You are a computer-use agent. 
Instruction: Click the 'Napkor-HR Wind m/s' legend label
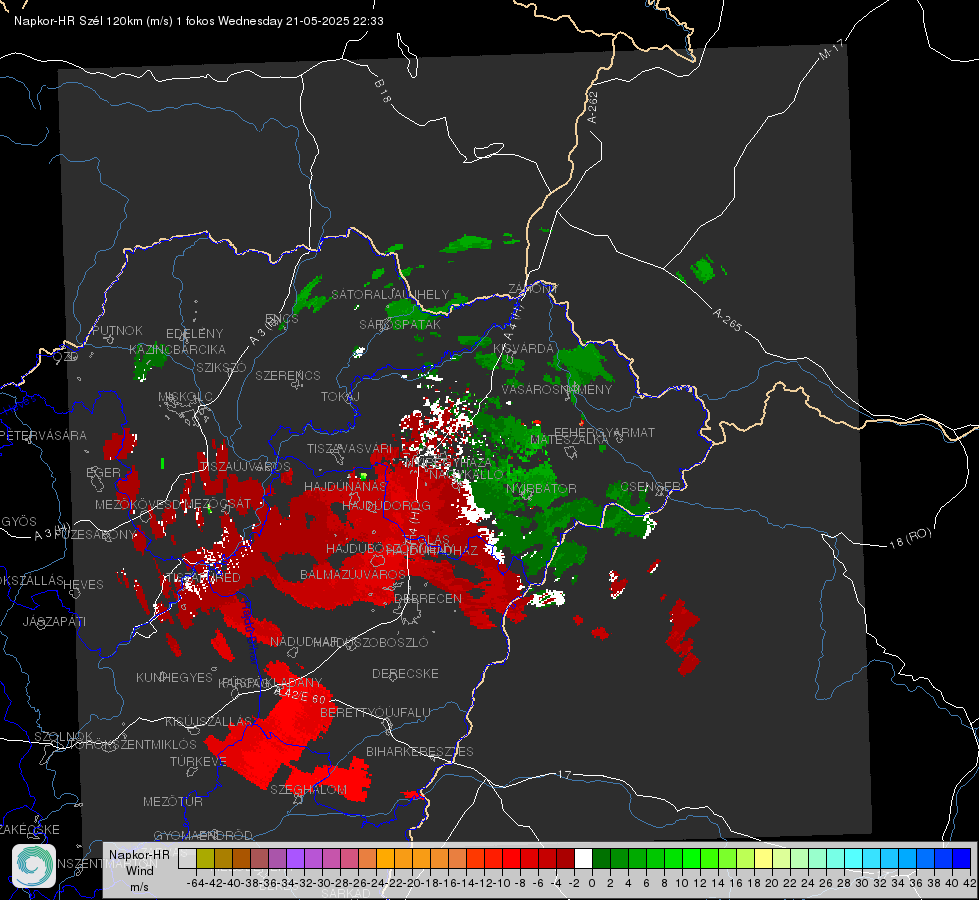pyautogui.click(x=139, y=870)
